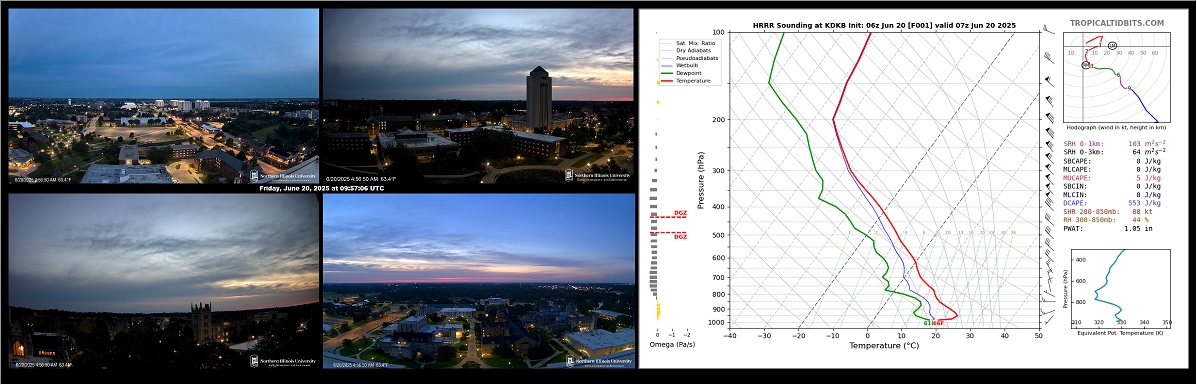Click the SRH 0-1km value readout
This screenshot has height=385, width=1197.
(x=1115, y=144)
